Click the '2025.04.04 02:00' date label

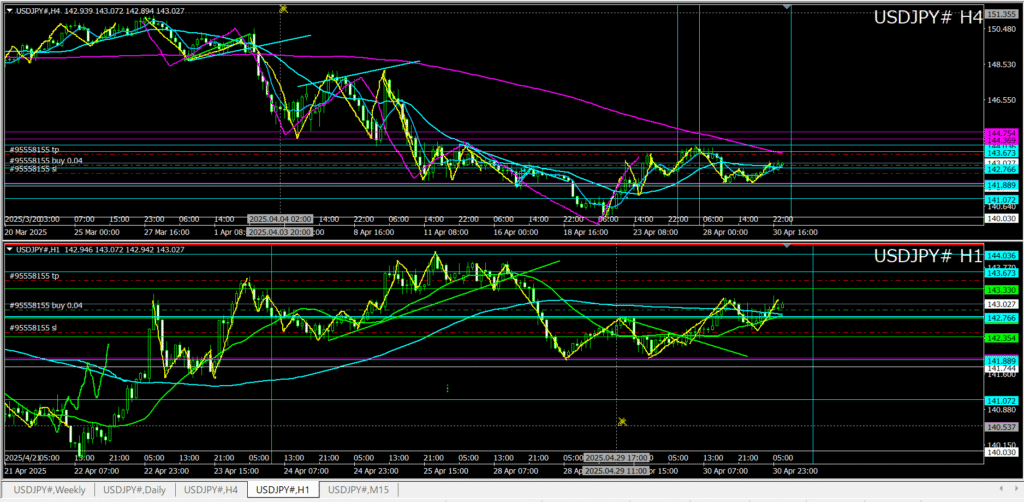point(280,219)
